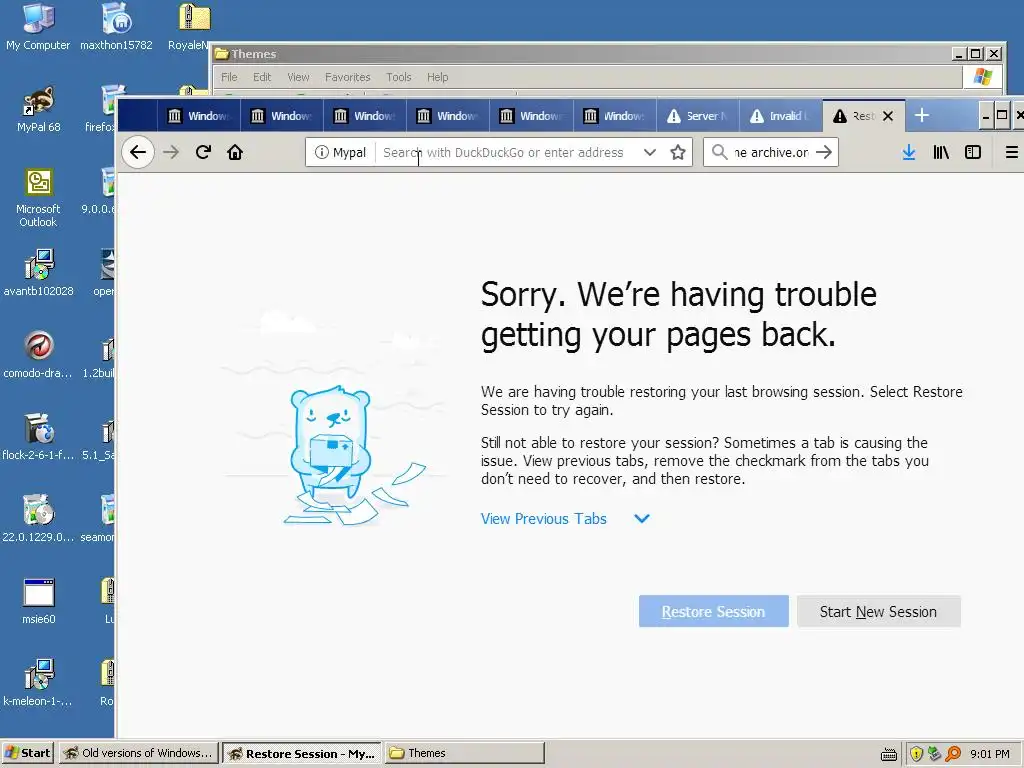
Task: Open k-meleon-1 installer icon
Action: pyautogui.click(x=39, y=682)
